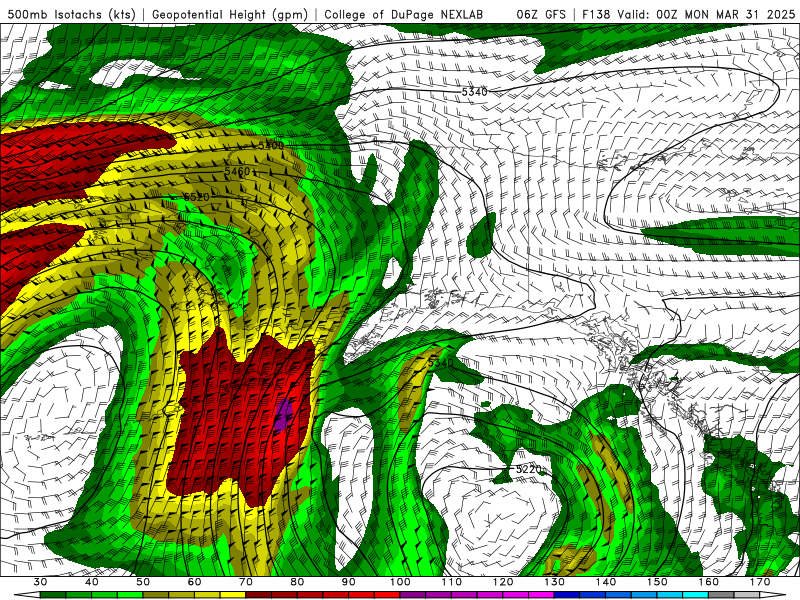Viewport: 800px width, 600px height.
Task: Click the dark green legend swatch at 30 knots
Action: pyautogui.click(x=53, y=595)
